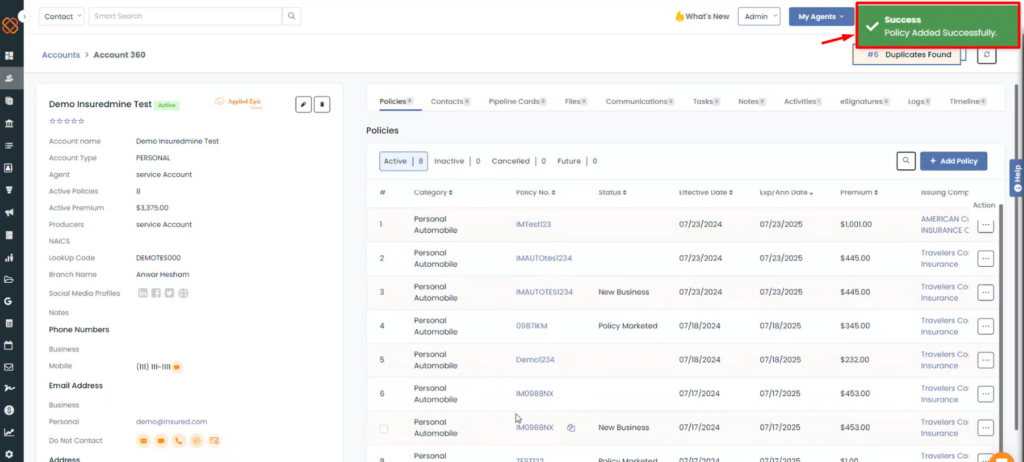Open action menu for policy 0987IKM
1024x462 pixels.
985,326
